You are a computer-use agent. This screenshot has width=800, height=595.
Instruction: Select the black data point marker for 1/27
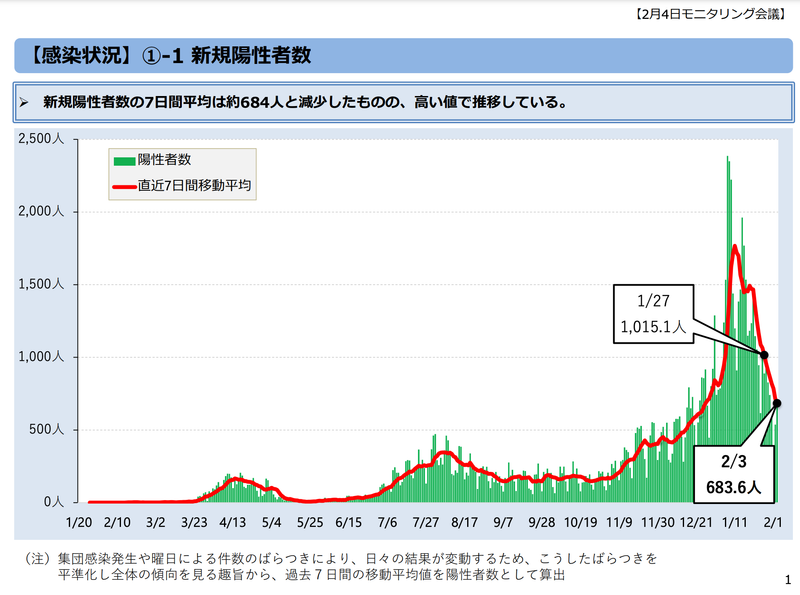[x=764, y=355]
